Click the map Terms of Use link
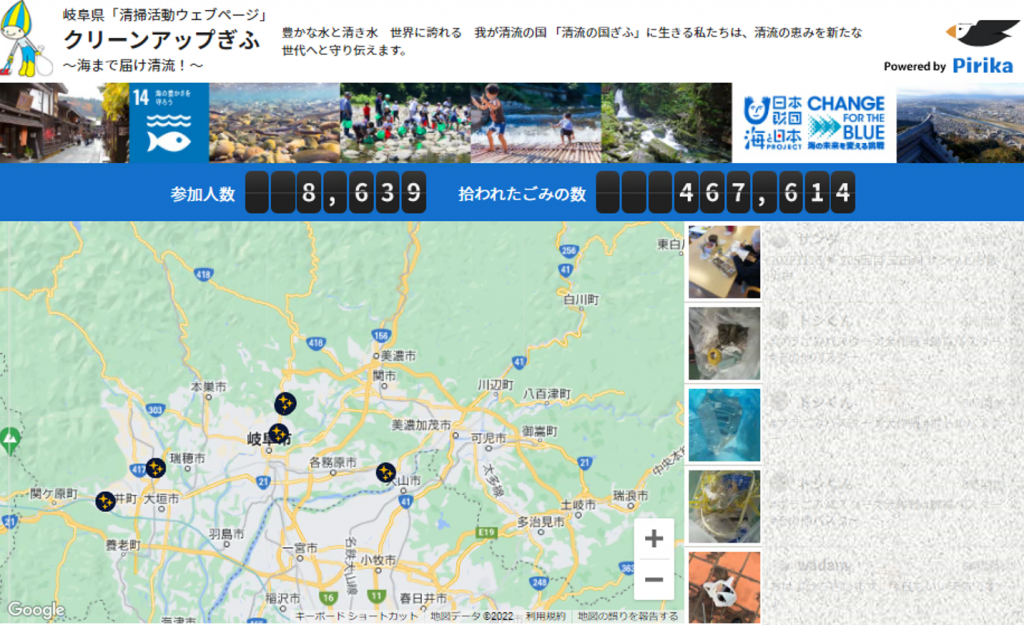 545,617
